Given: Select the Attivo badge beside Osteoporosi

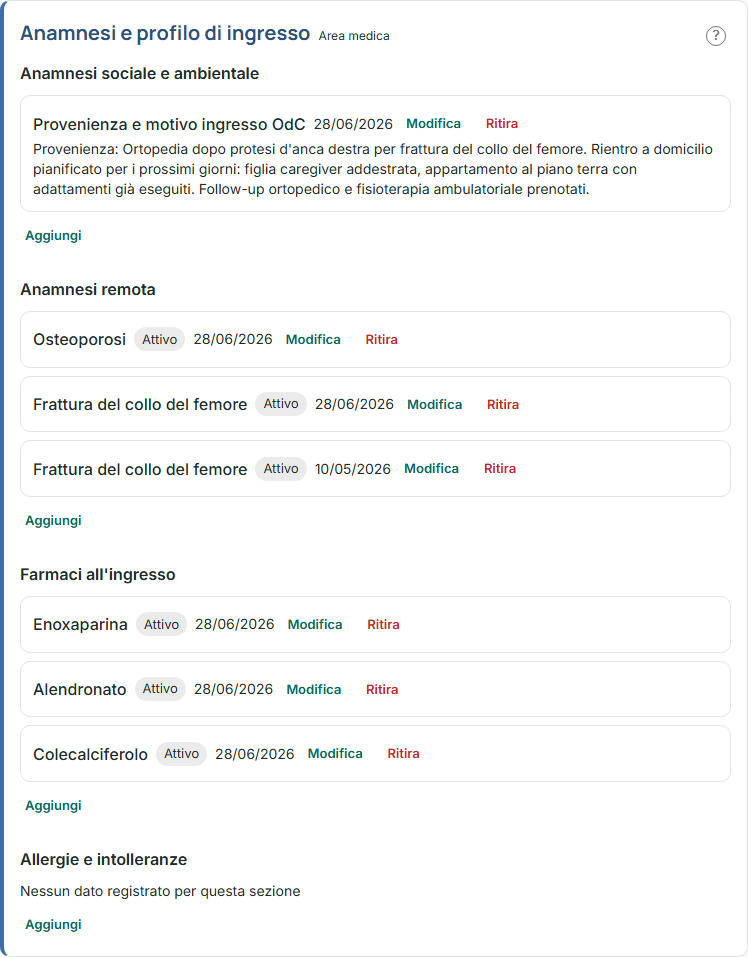Looking at the screenshot, I should tap(159, 339).
